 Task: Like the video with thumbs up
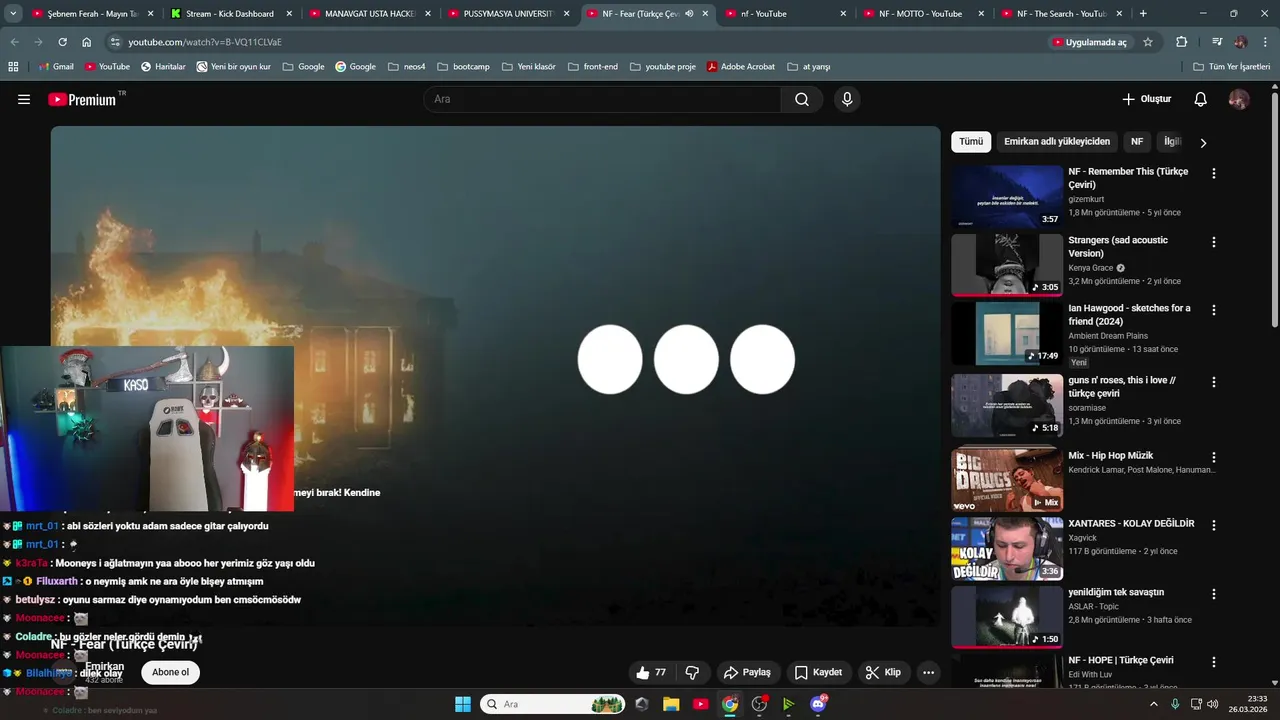[x=652, y=673]
